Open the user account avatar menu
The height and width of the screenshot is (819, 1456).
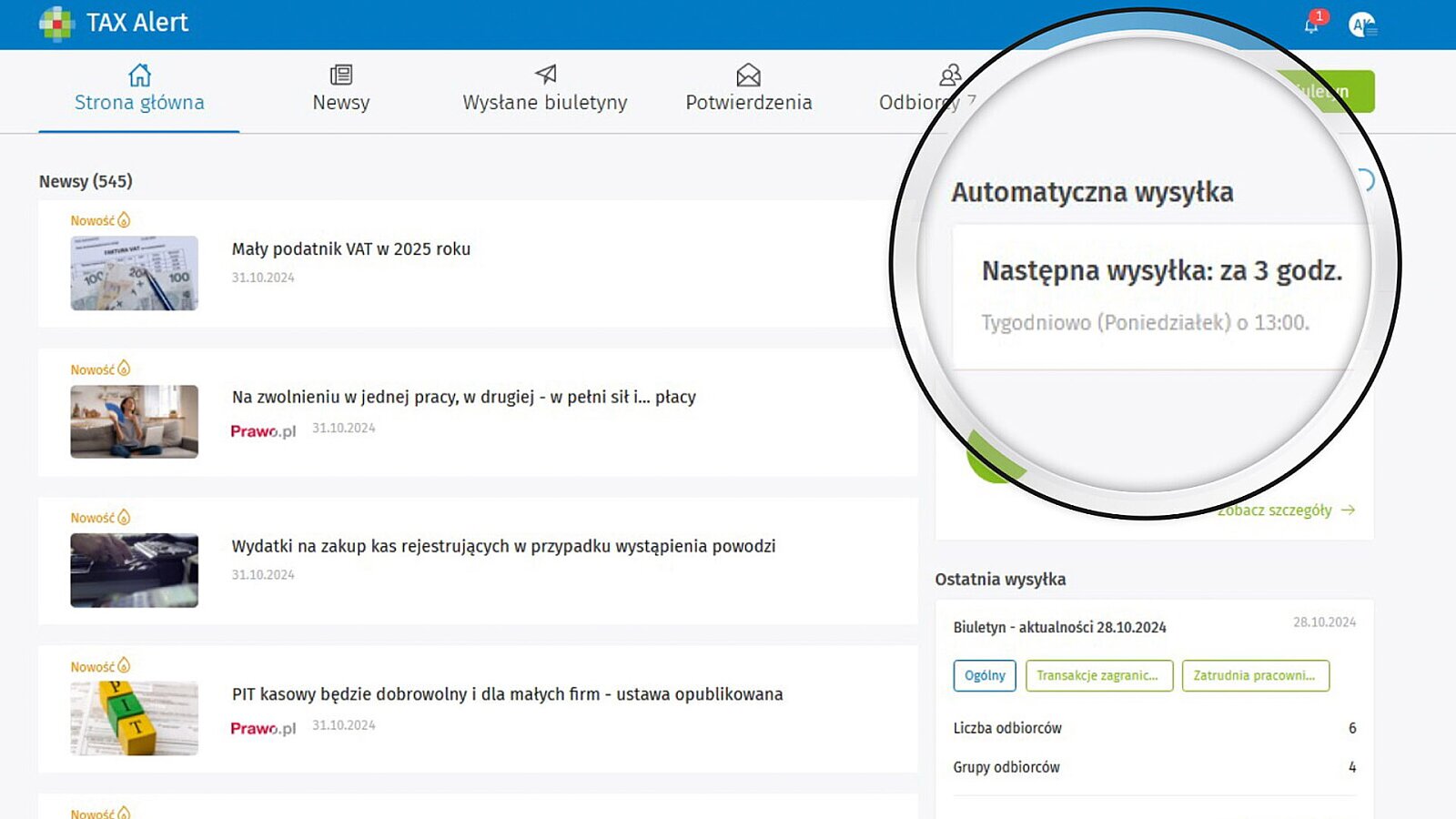click(1362, 25)
